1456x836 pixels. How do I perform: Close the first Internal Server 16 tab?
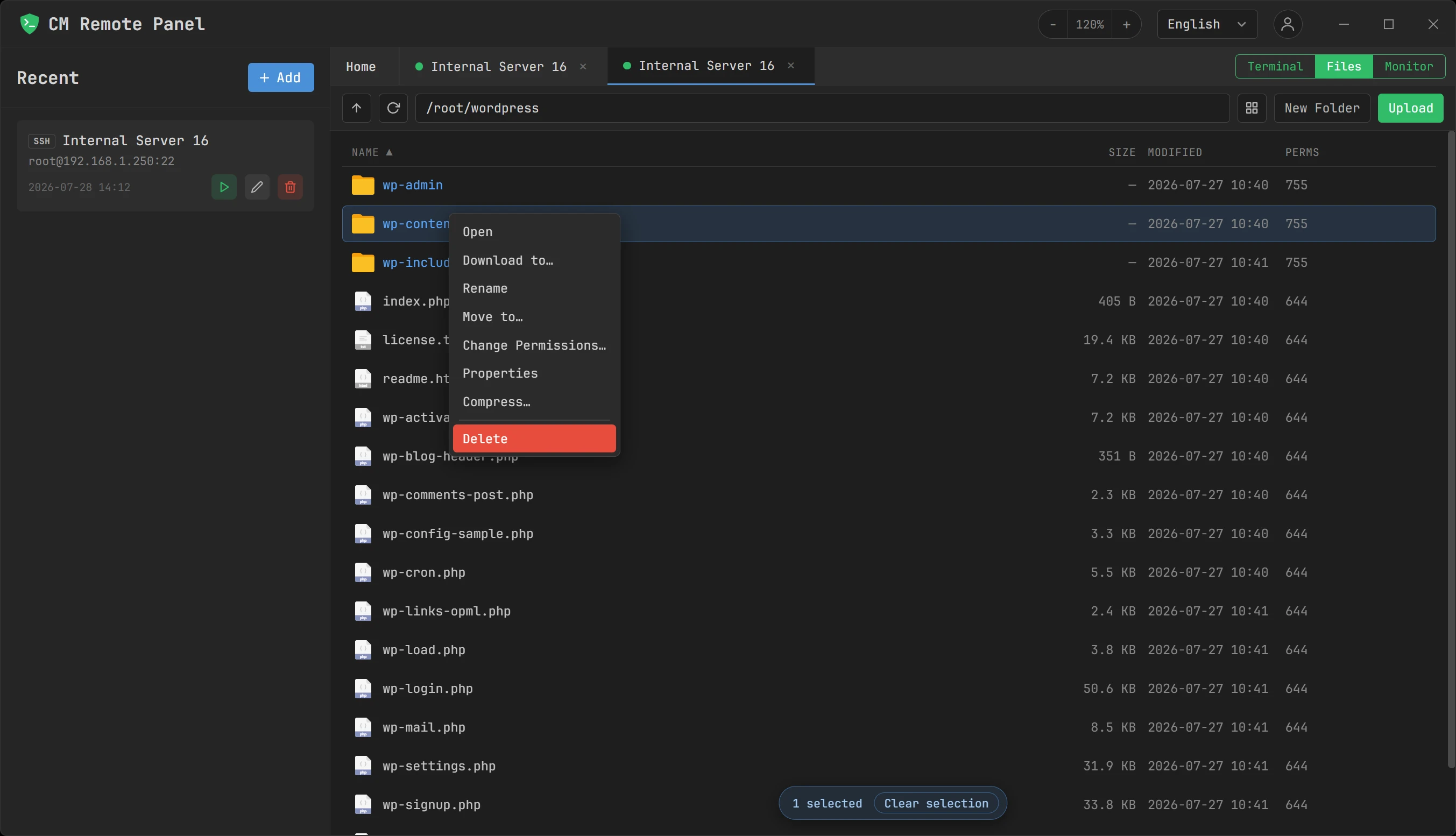point(583,67)
